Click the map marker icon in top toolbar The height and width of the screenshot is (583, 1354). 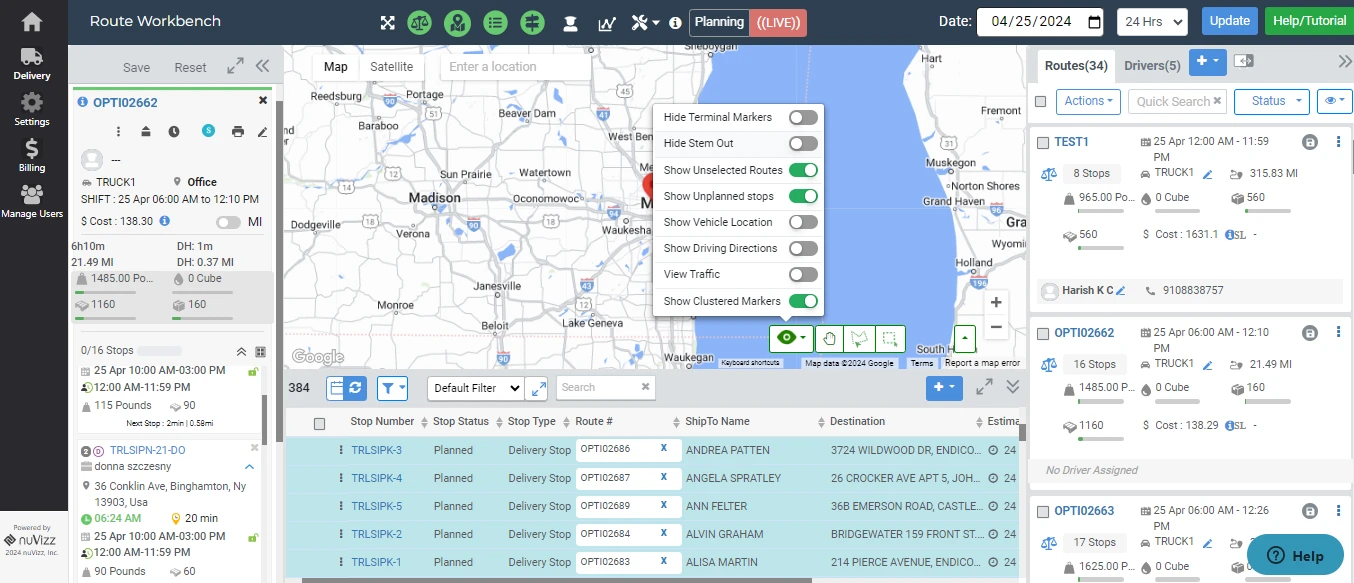[x=457, y=22]
